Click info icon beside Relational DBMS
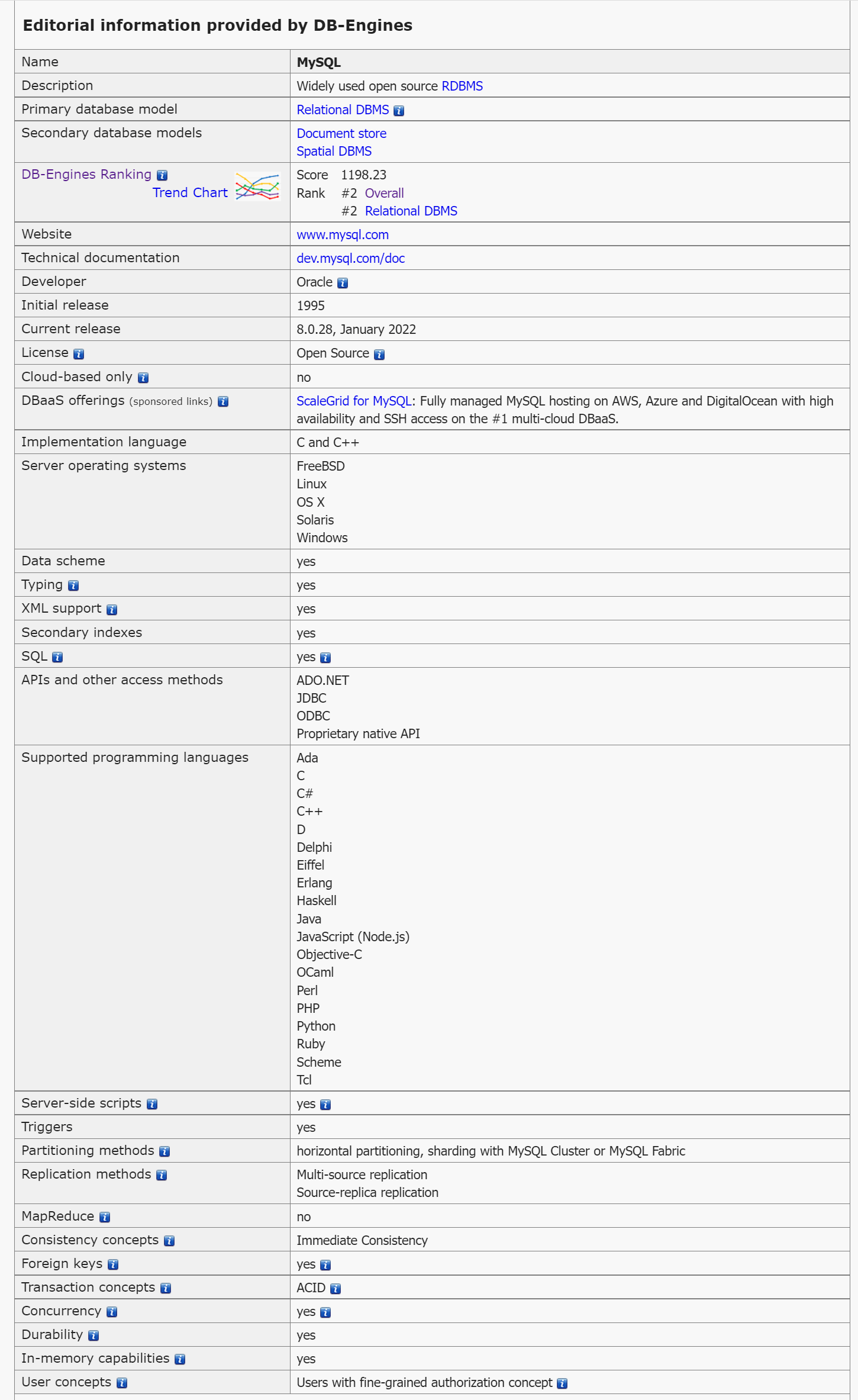Viewport: 858px width, 1400px height. tap(399, 111)
